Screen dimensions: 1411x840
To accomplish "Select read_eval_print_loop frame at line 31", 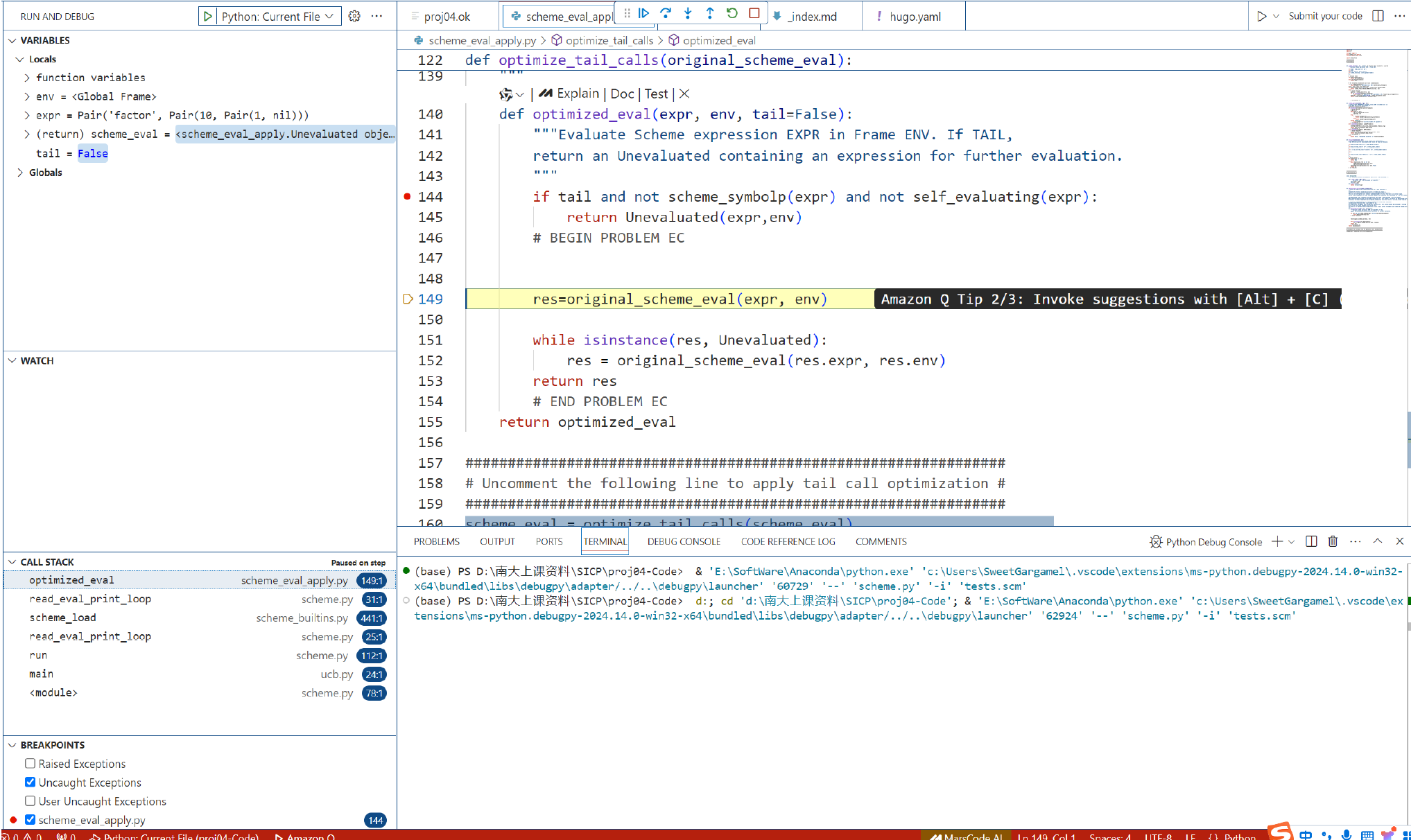I will pos(90,599).
